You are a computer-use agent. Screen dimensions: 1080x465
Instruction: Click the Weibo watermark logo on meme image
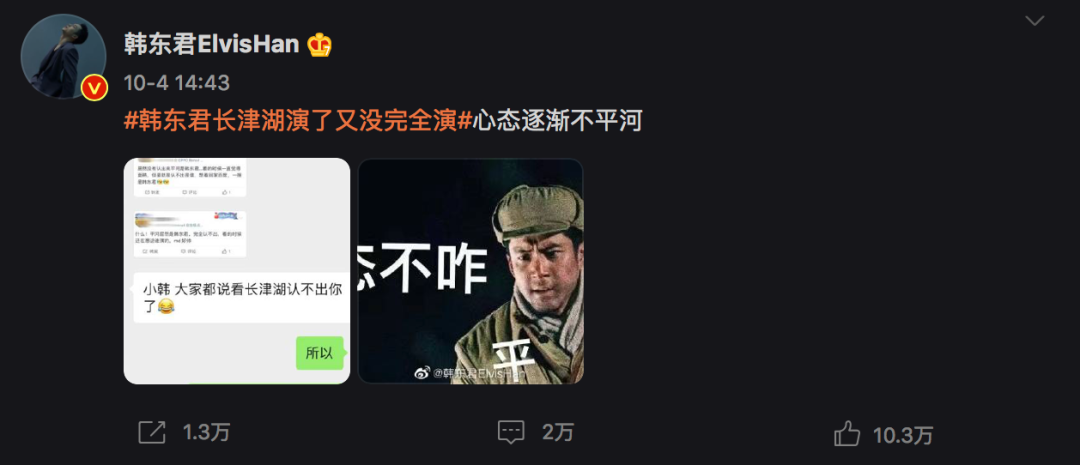[x=422, y=373]
